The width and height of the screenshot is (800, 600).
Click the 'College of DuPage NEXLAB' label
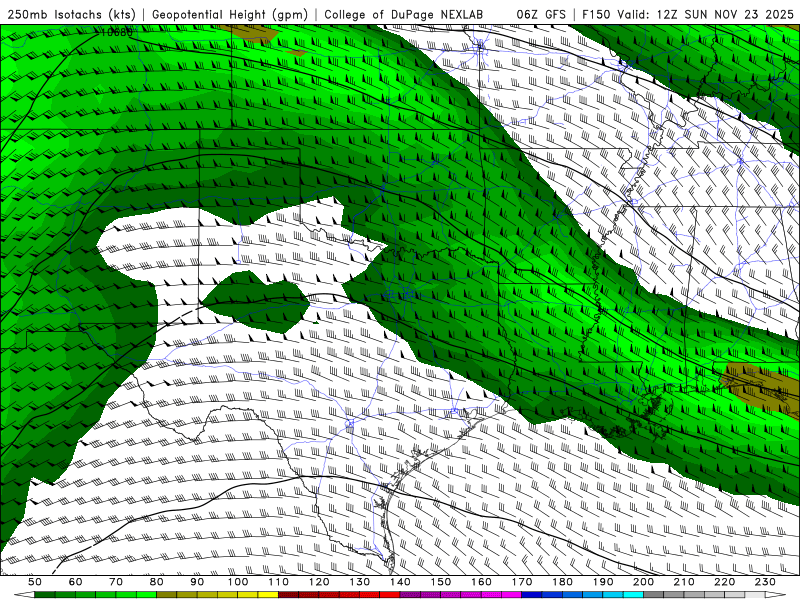pyautogui.click(x=403, y=14)
